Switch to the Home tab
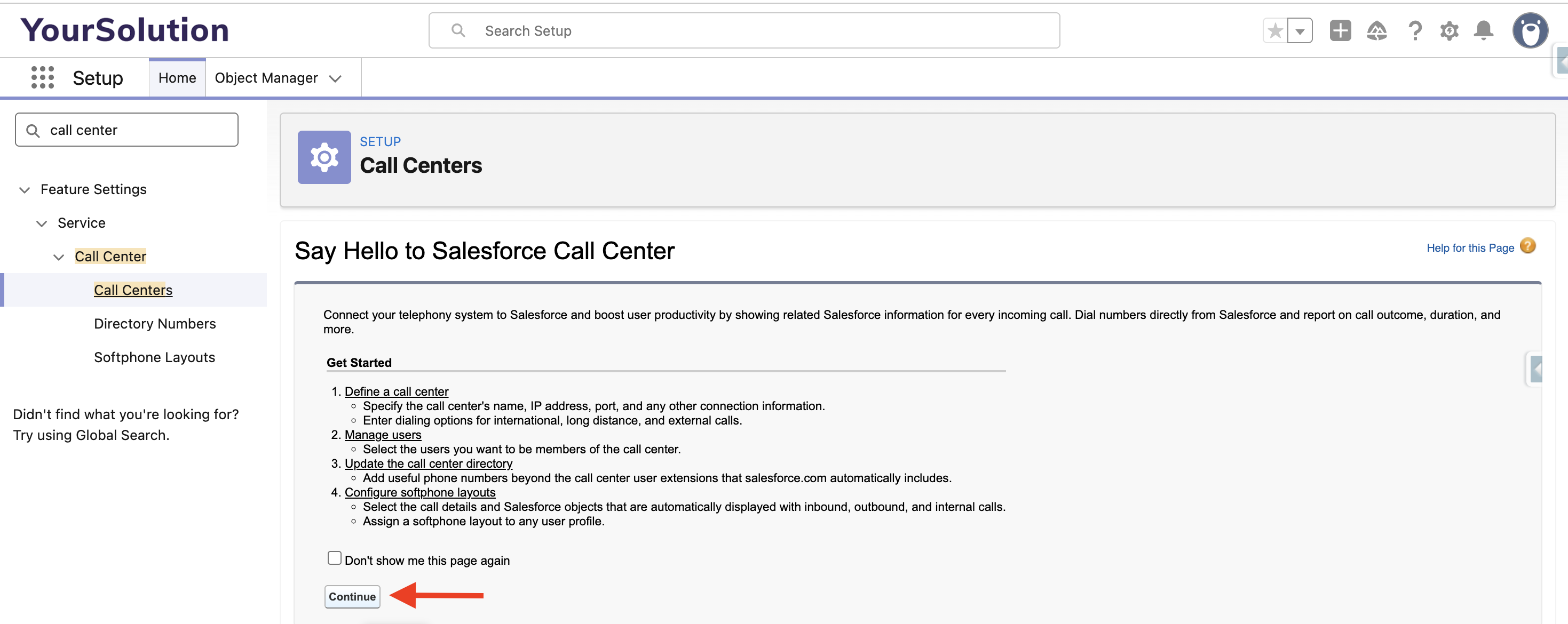 click(177, 78)
